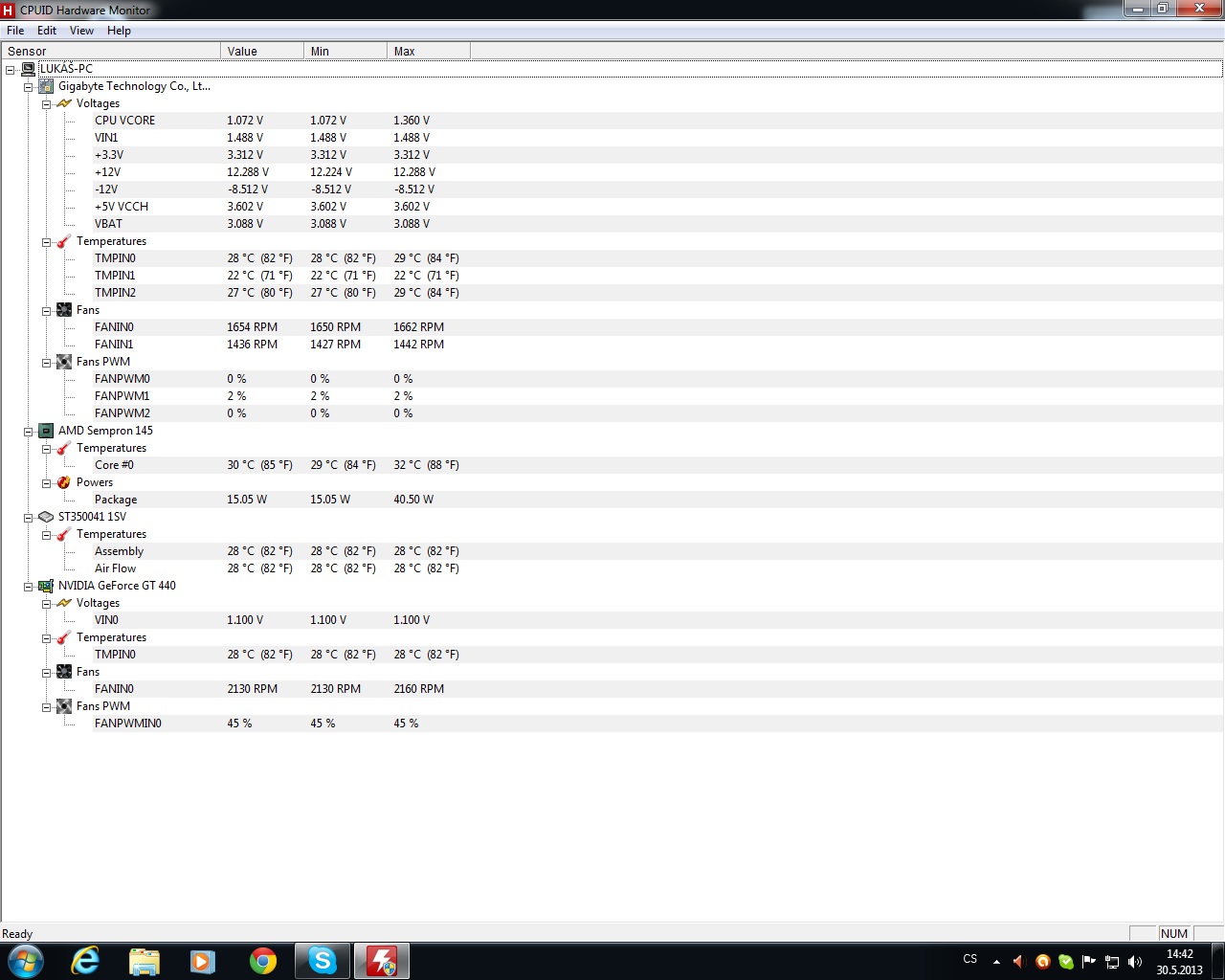Collapse the ST350041 1SV node

click(28, 517)
